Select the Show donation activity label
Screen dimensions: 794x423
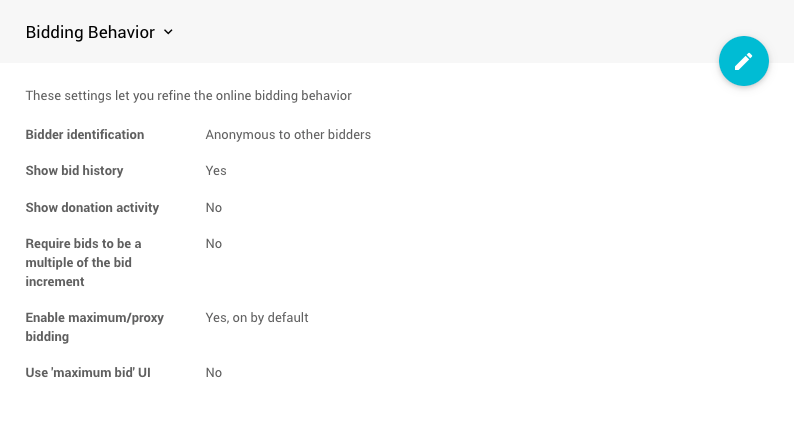click(92, 208)
